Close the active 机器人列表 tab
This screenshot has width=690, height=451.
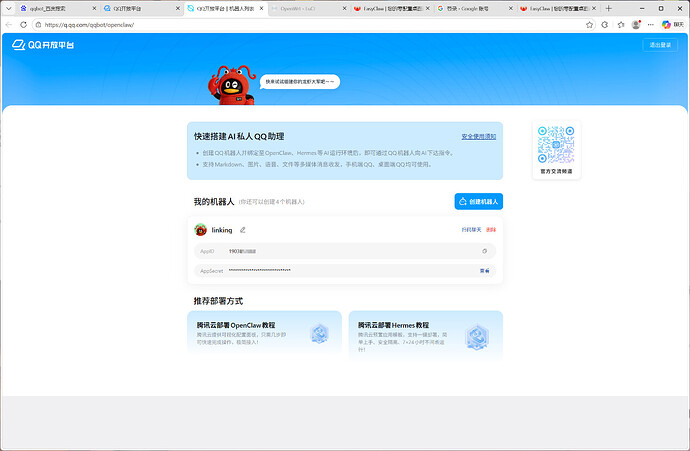(x=261, y=8)
